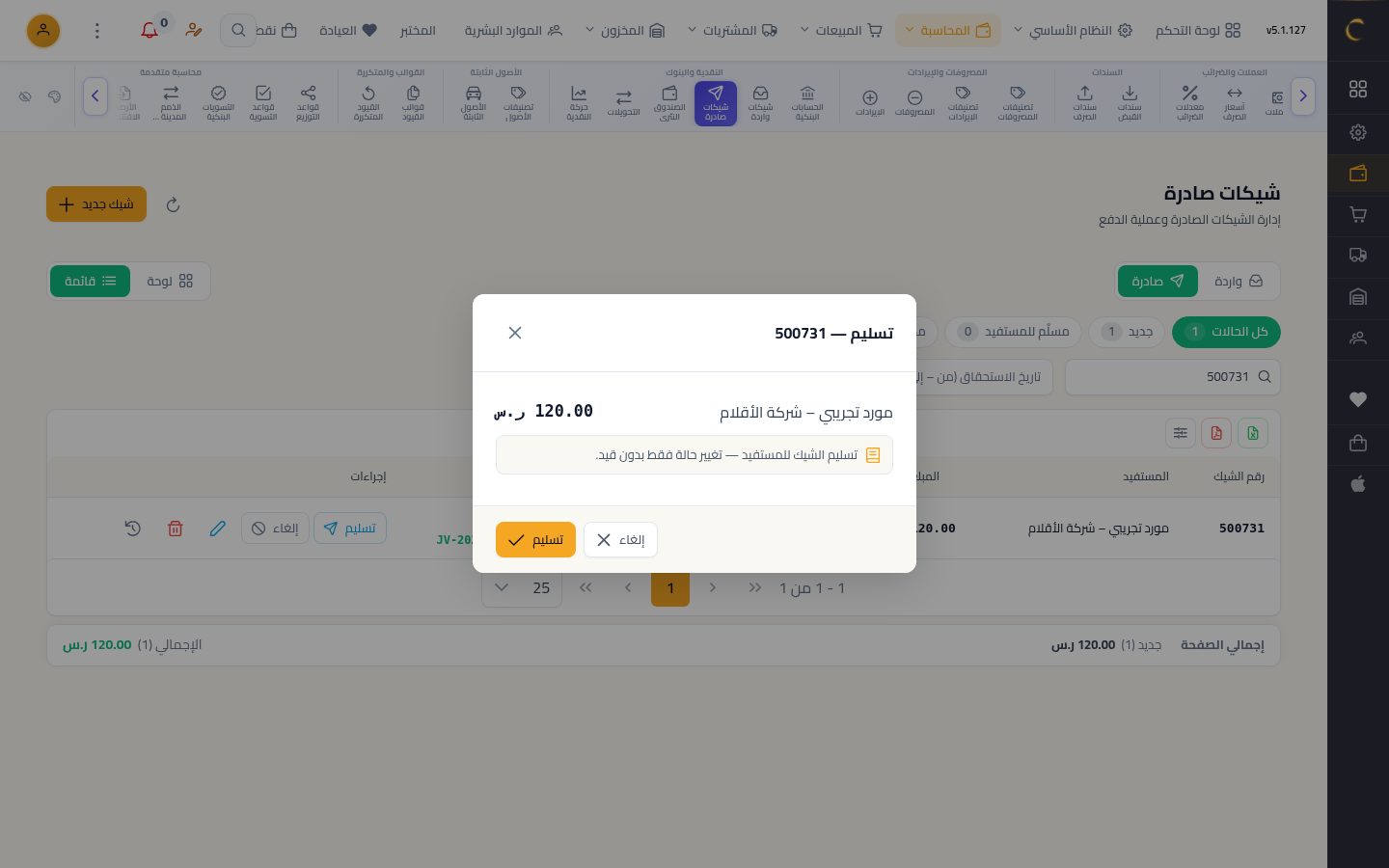Screen dimensions: 1389x868
Task: Export list via the PDF icon
Action: tap(1216, 433)
